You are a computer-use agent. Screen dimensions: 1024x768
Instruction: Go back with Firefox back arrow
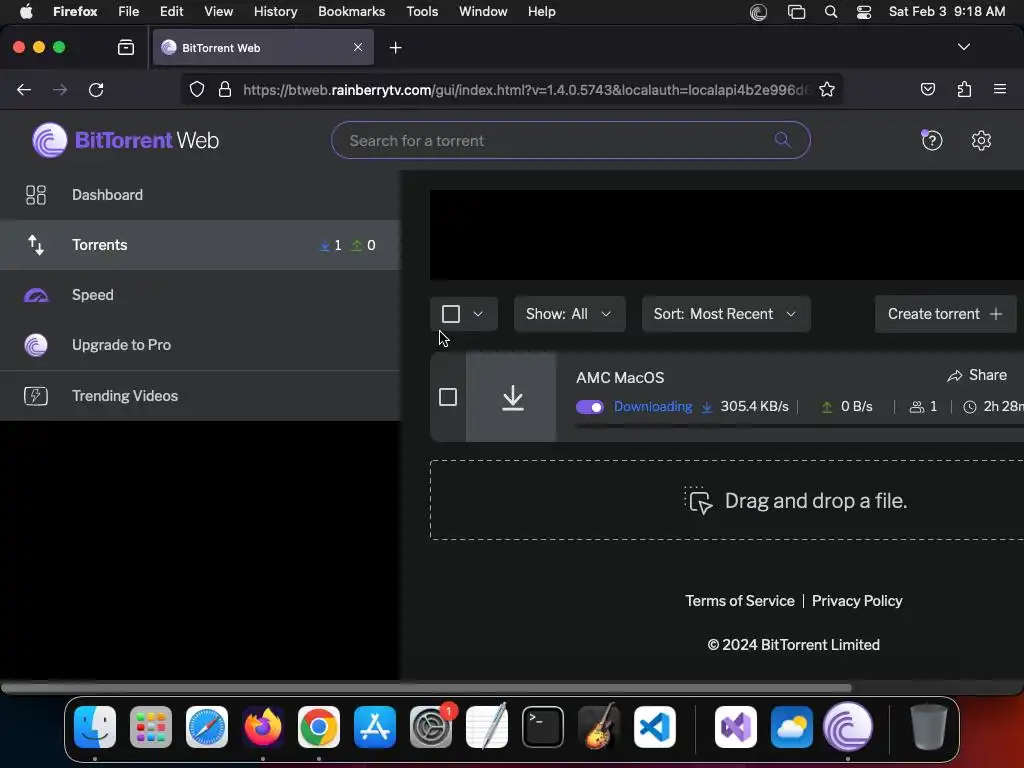click(24, 89)
